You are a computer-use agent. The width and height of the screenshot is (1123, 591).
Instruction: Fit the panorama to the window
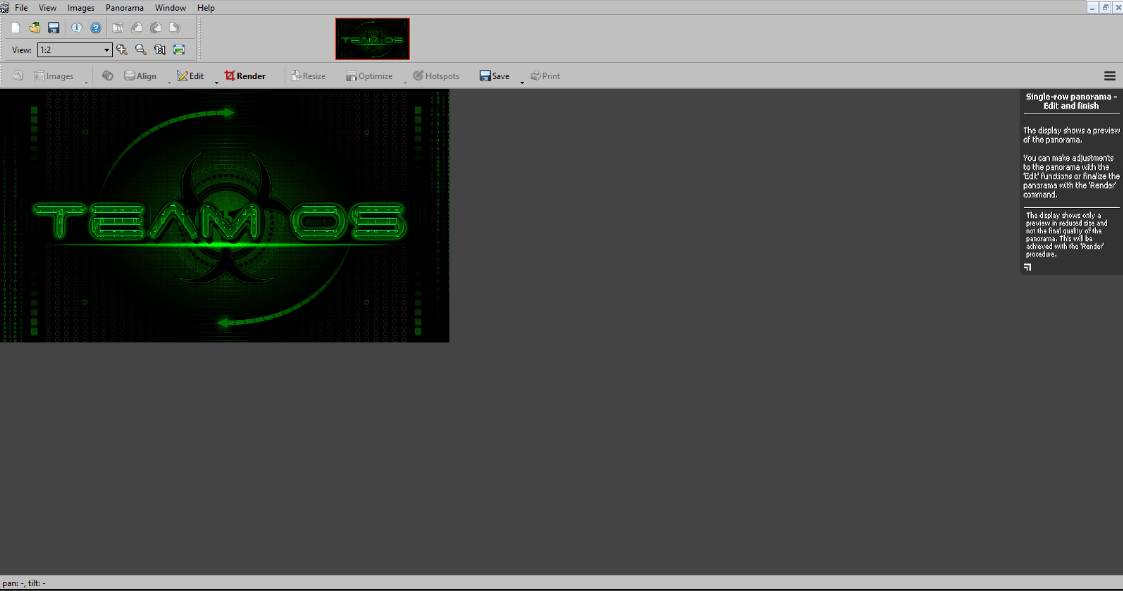179,49
